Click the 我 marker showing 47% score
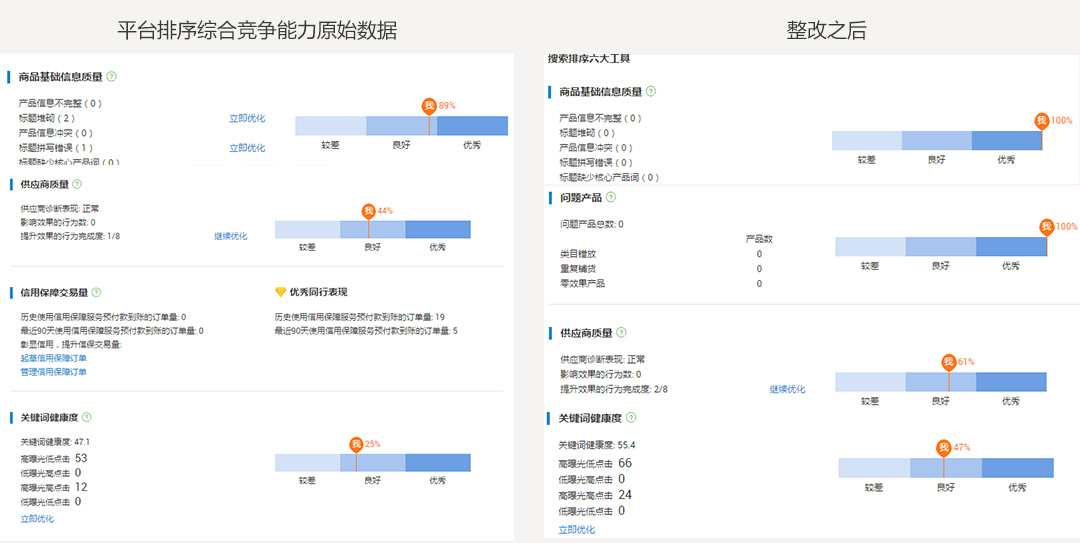 [943, 448]
